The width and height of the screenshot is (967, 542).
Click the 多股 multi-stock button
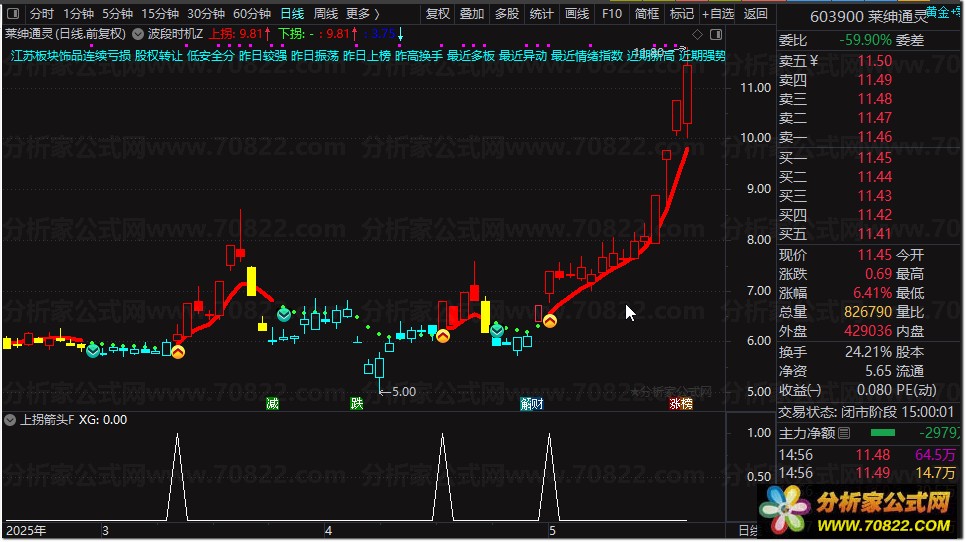[507, 14]
